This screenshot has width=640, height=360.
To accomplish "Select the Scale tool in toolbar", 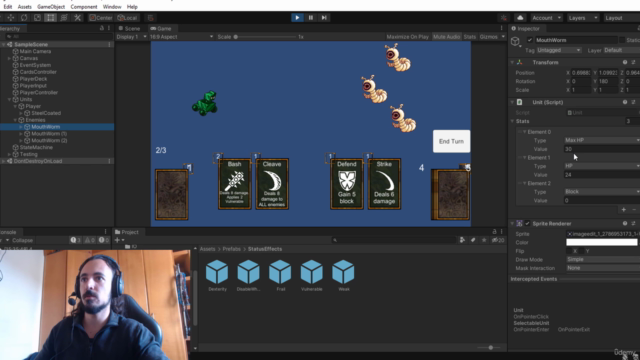I will (37, 18).
